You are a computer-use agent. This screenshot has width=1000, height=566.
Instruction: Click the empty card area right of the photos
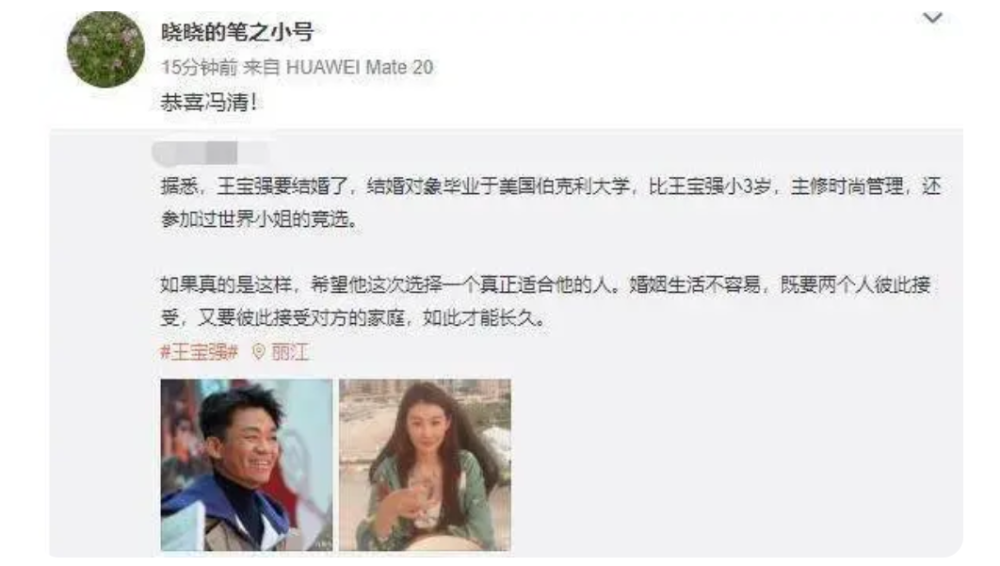pos(733,465)
